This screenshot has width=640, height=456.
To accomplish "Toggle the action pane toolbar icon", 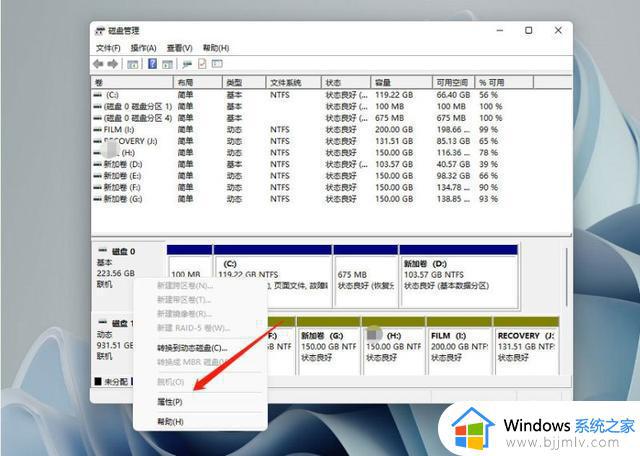I will click(167, 64).
